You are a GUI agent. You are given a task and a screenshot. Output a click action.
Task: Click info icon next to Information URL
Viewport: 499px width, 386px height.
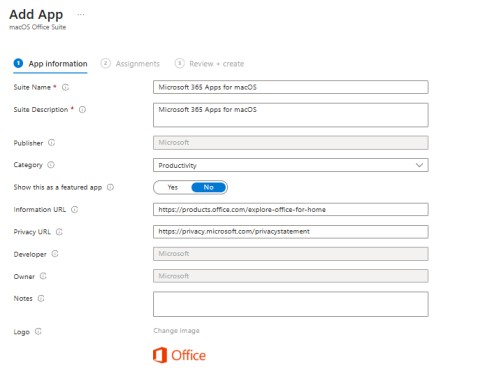(75, 210)
